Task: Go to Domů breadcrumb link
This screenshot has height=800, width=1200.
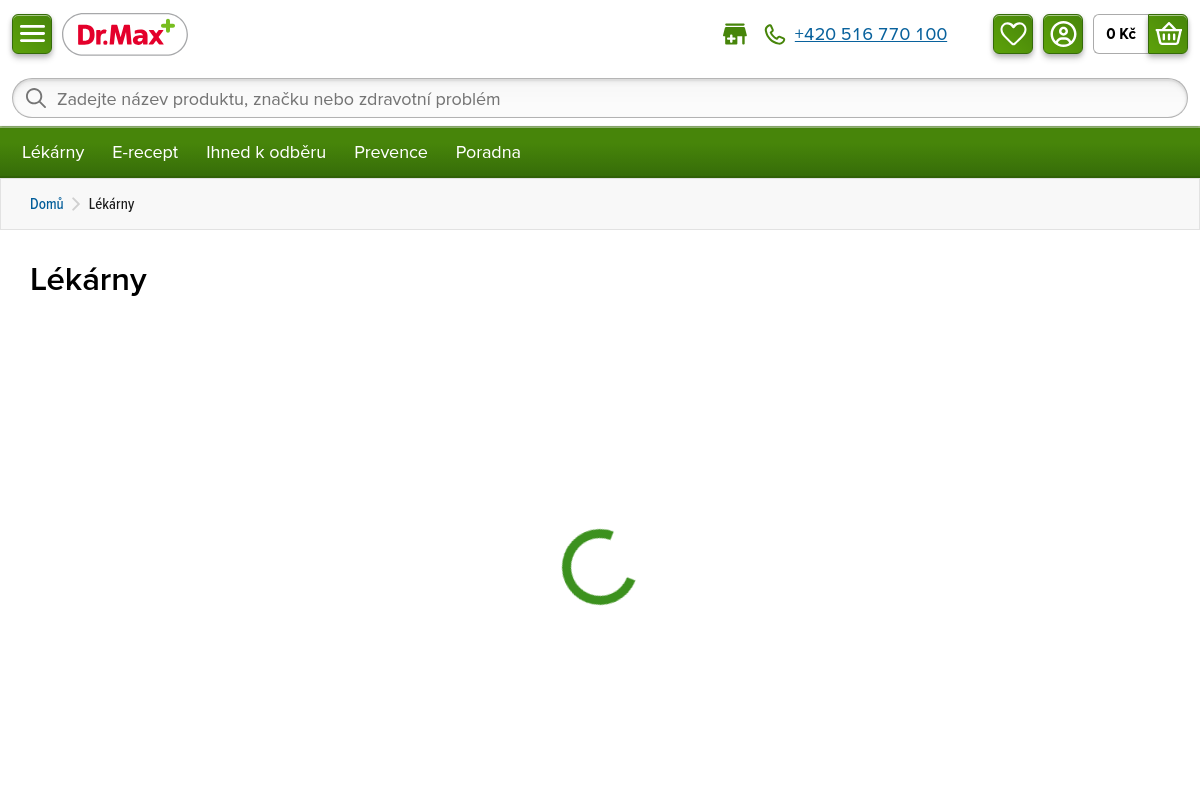Action: (x=47, y=204)
